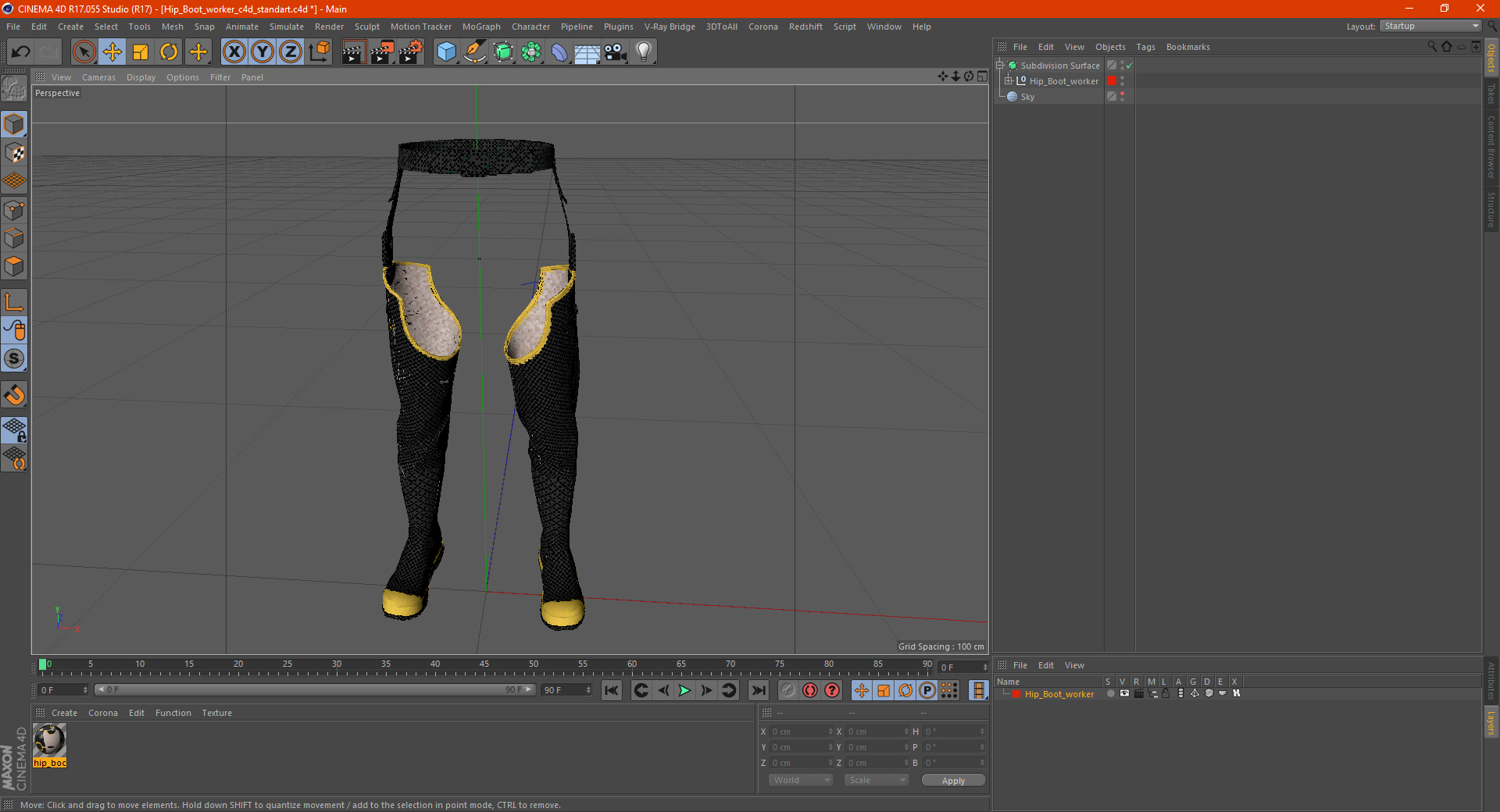Add subdivision surface generator icon
This screenshot has height=812, width=1500.
click(x=503, y=52)
